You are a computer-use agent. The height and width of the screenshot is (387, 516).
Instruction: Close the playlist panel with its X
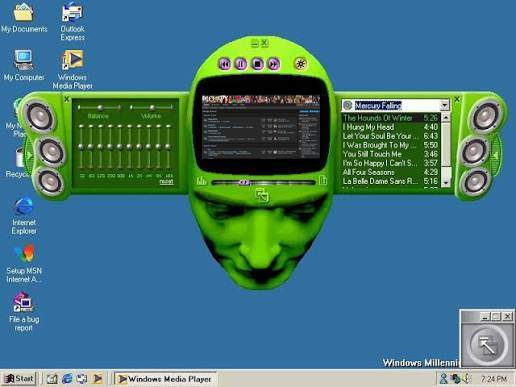tap(457, 99)
